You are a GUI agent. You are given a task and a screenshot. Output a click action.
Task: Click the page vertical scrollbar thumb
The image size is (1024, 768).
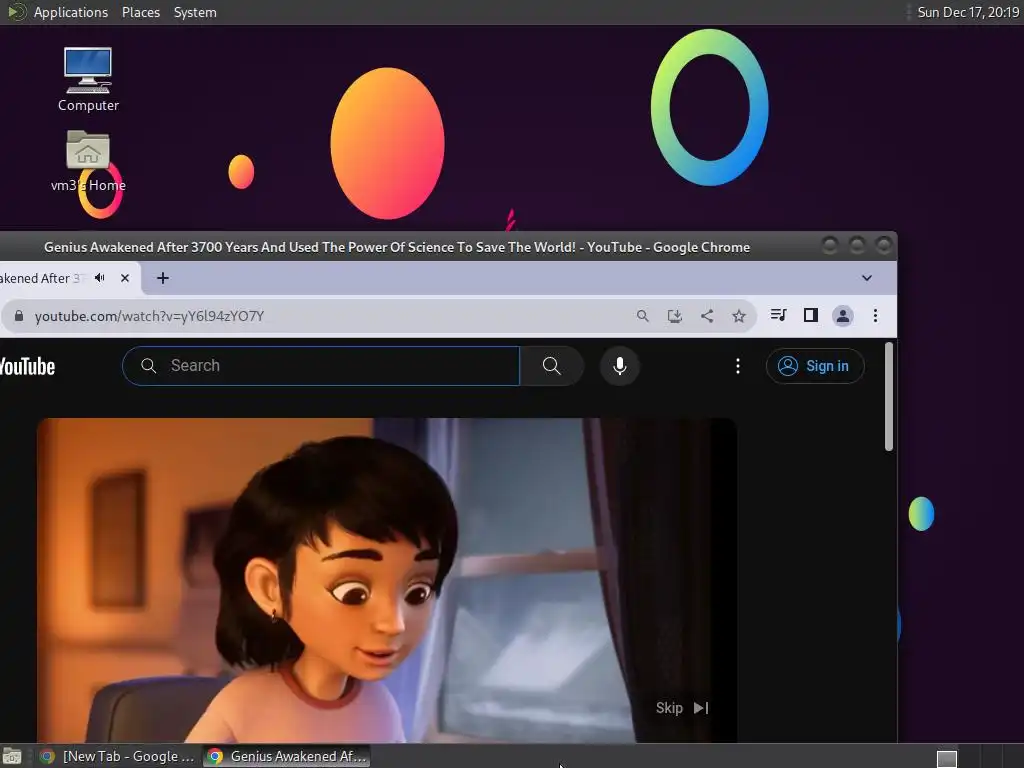coord(889,396)
